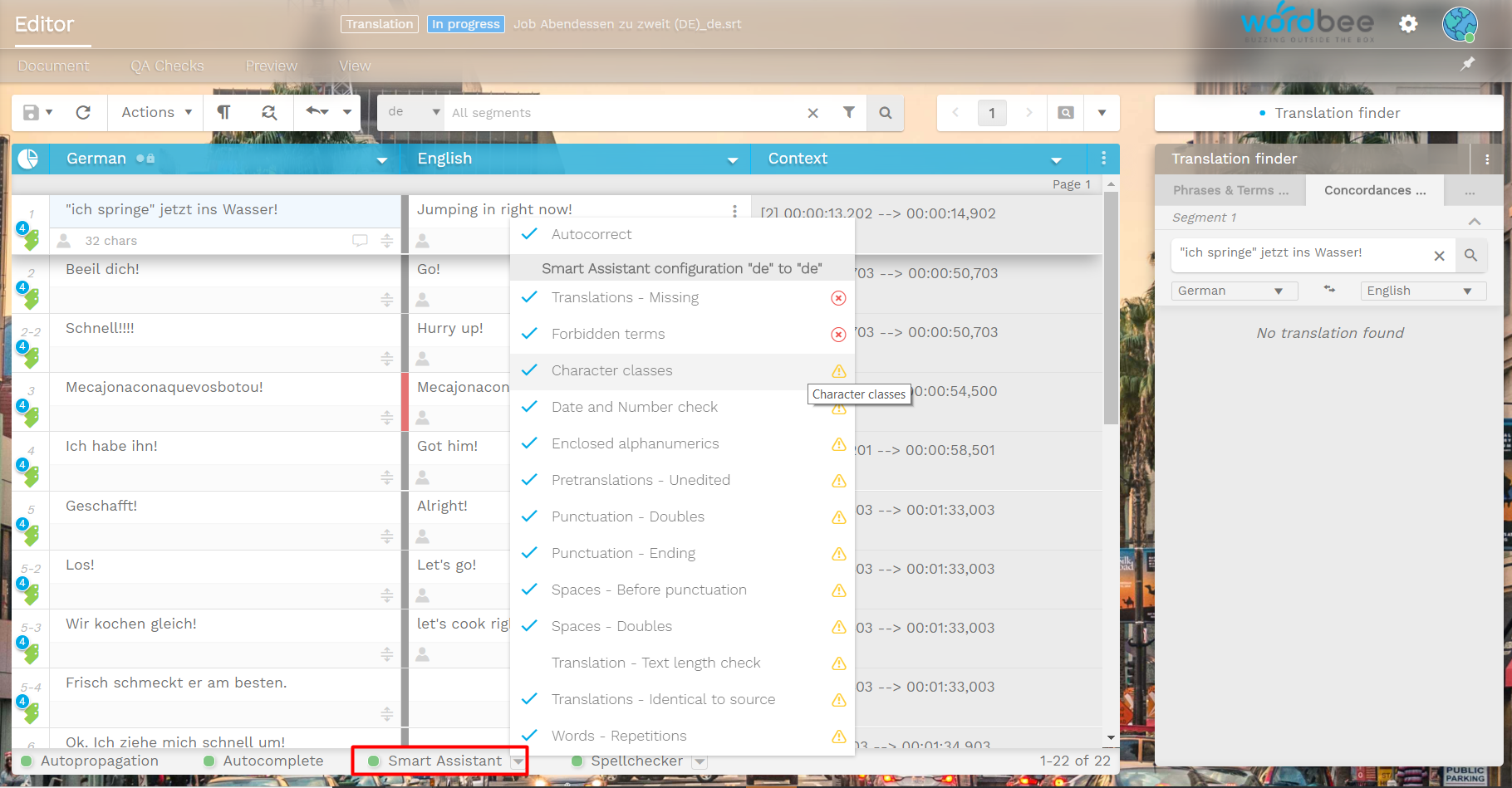Open the Actions dropdown

pos(156,113)
